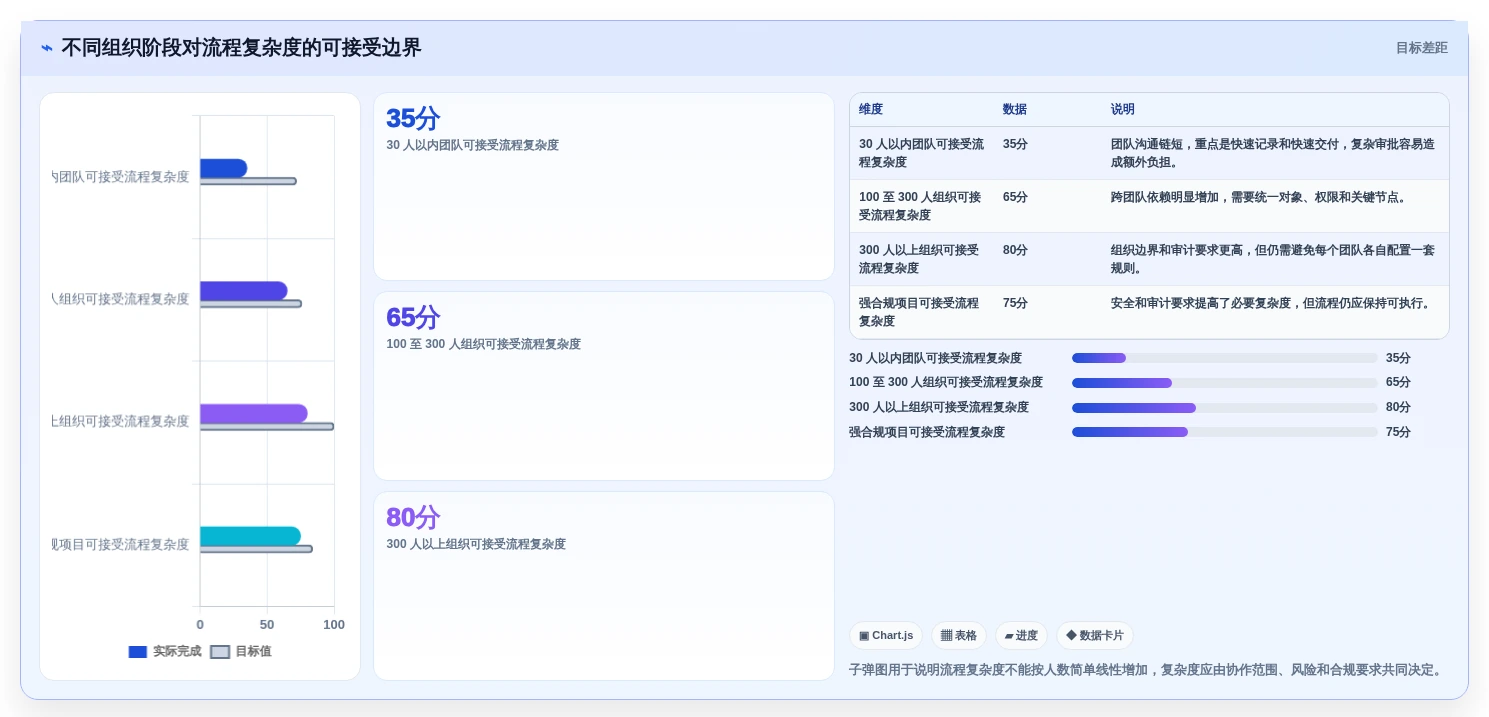Click description 安全和审计要求提高了必要复杂度
This screenshot has width=1489, height=717.
pos(1271,303)
